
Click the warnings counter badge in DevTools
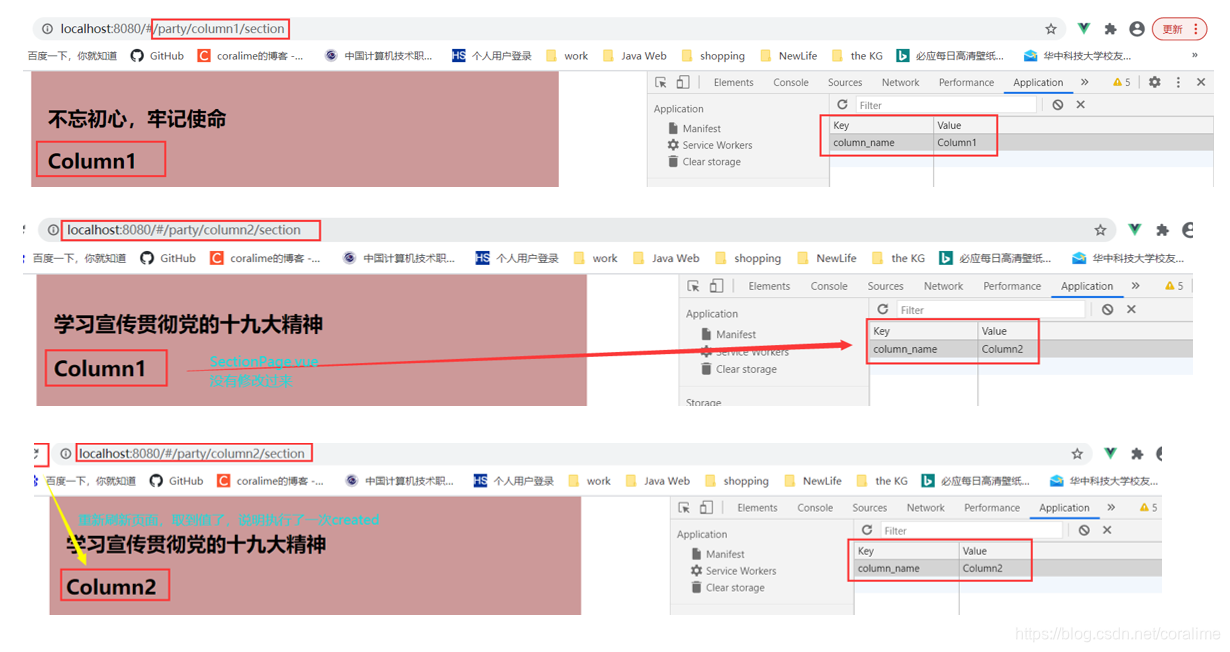point(1120,82)
